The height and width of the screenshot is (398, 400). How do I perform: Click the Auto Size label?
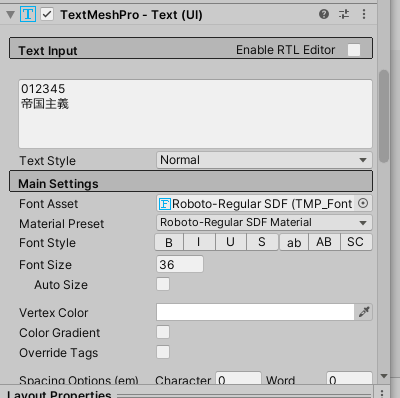click(x=61, y=285)
